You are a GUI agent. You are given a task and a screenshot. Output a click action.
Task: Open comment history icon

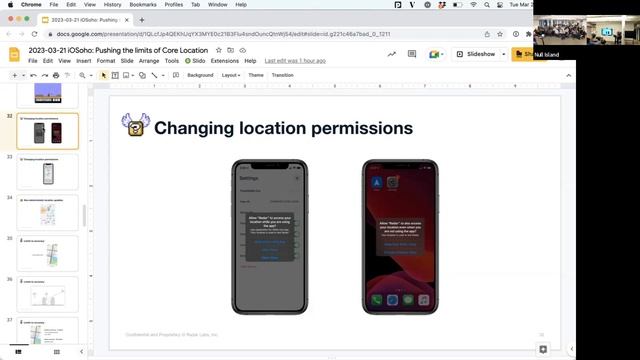tap(412, 54)
